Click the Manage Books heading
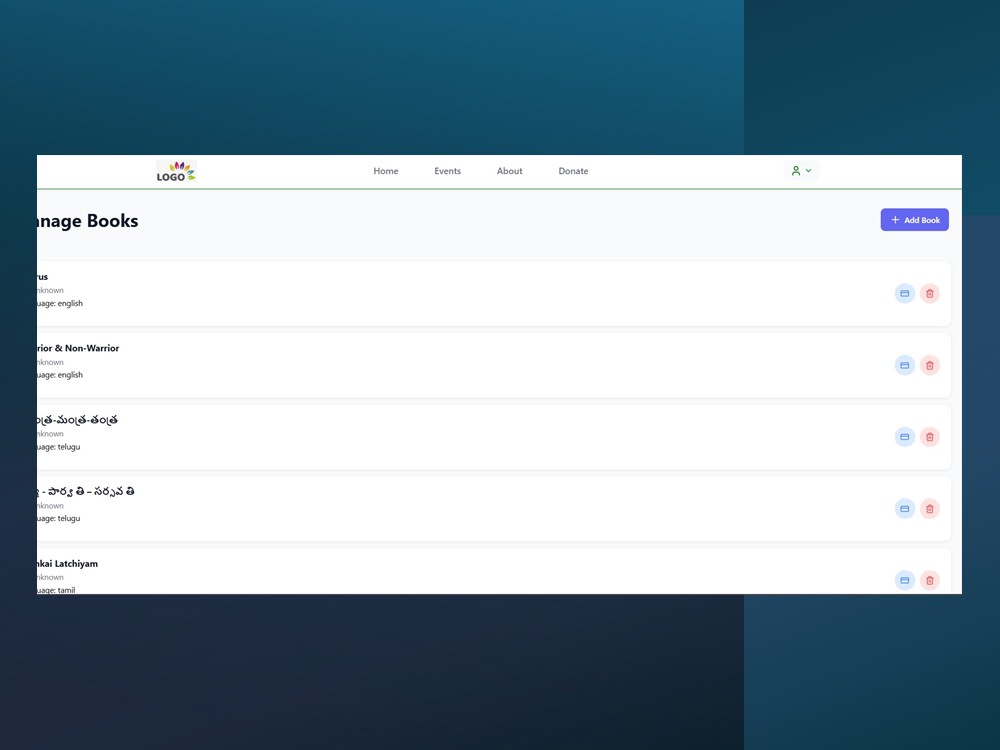Image resolution: width=1000 pixels, height=750 pixels. pyautogui.click(x=88, y=221)
